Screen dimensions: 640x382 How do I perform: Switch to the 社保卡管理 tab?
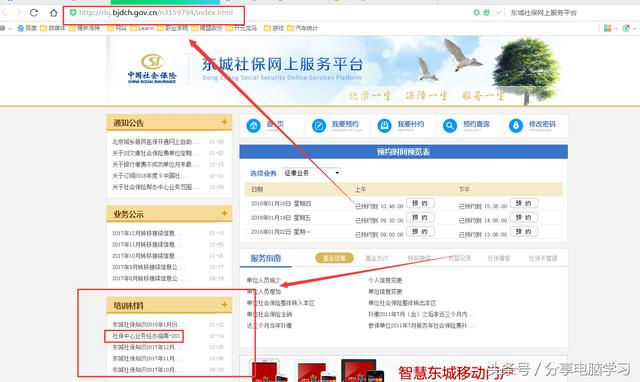543,258
